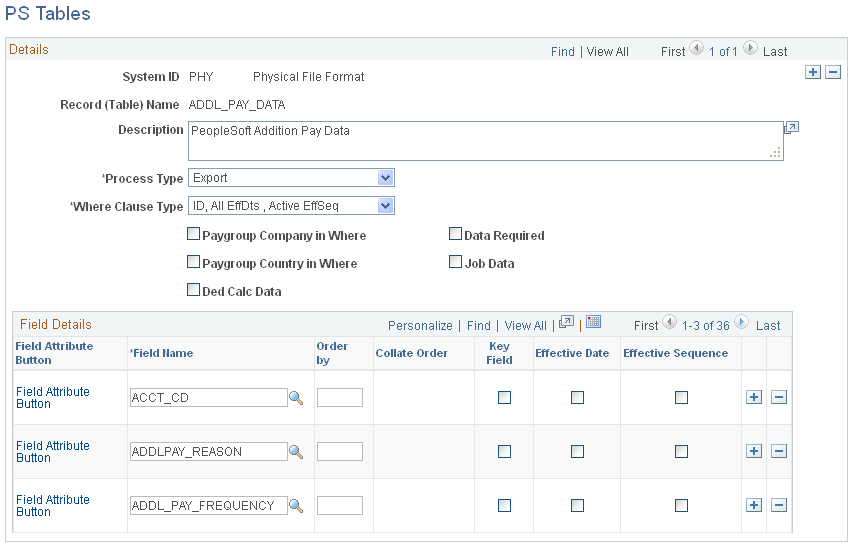The width and height of the screenshot is (853, 547).
Task: Delete the ADDL_PAY_FREQUENCY row
Action: pyautogui.click(x=779, y=505)
